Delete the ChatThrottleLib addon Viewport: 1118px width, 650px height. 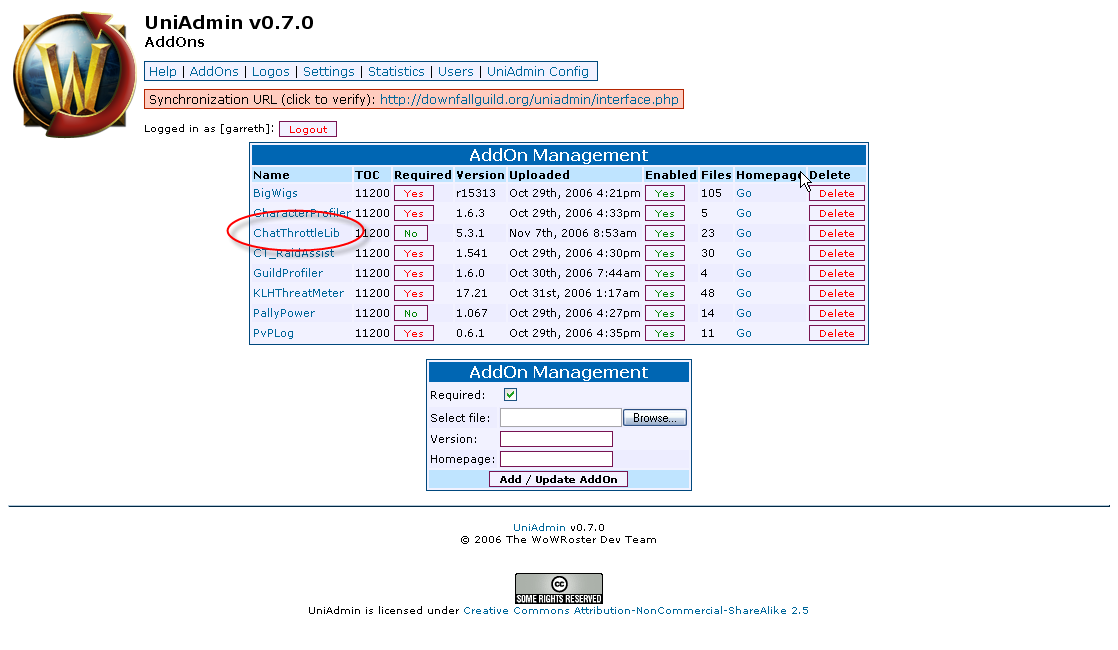pyautogui.click(x=836, y=233)
